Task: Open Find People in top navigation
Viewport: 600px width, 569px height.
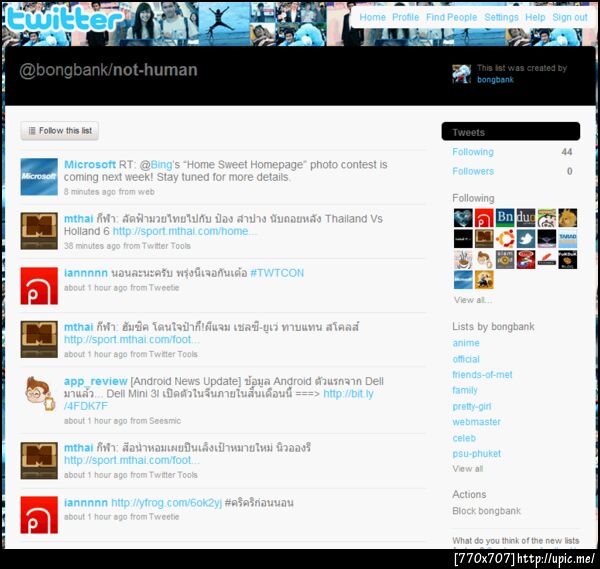Action: (452, 17)
